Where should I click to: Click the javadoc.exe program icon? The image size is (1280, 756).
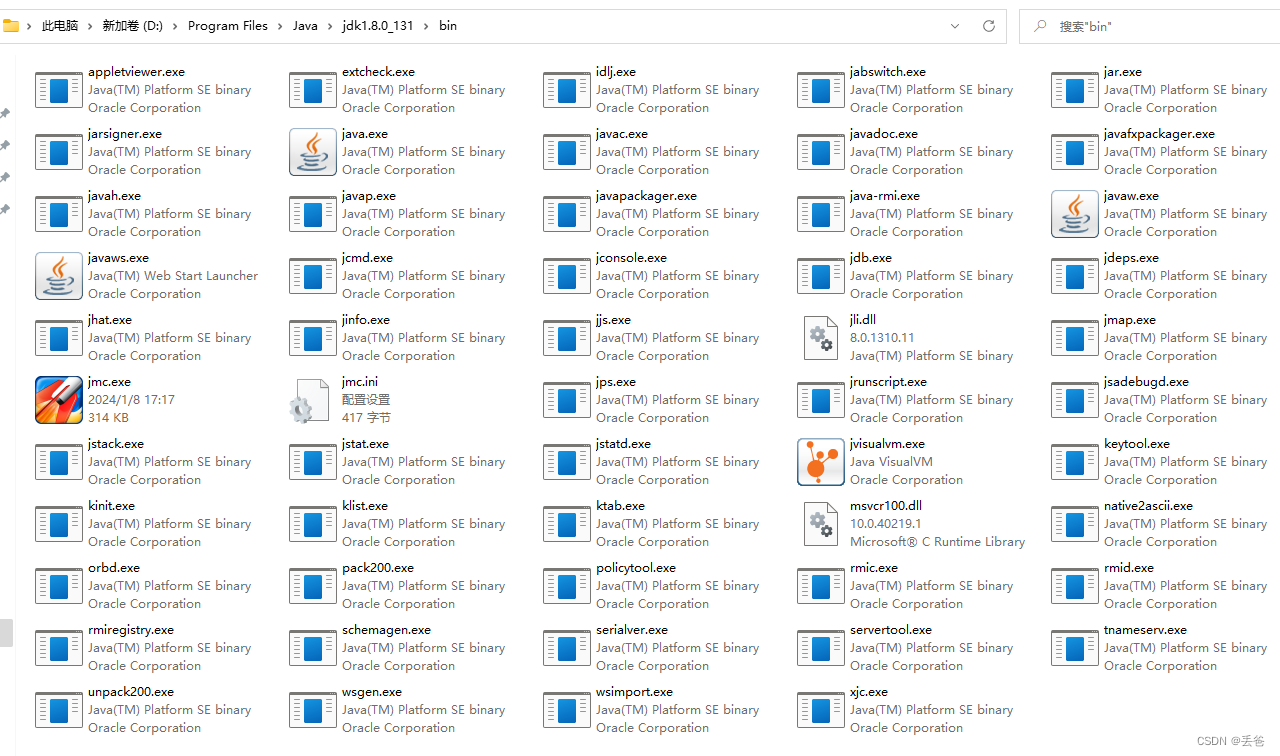[821, 152]
